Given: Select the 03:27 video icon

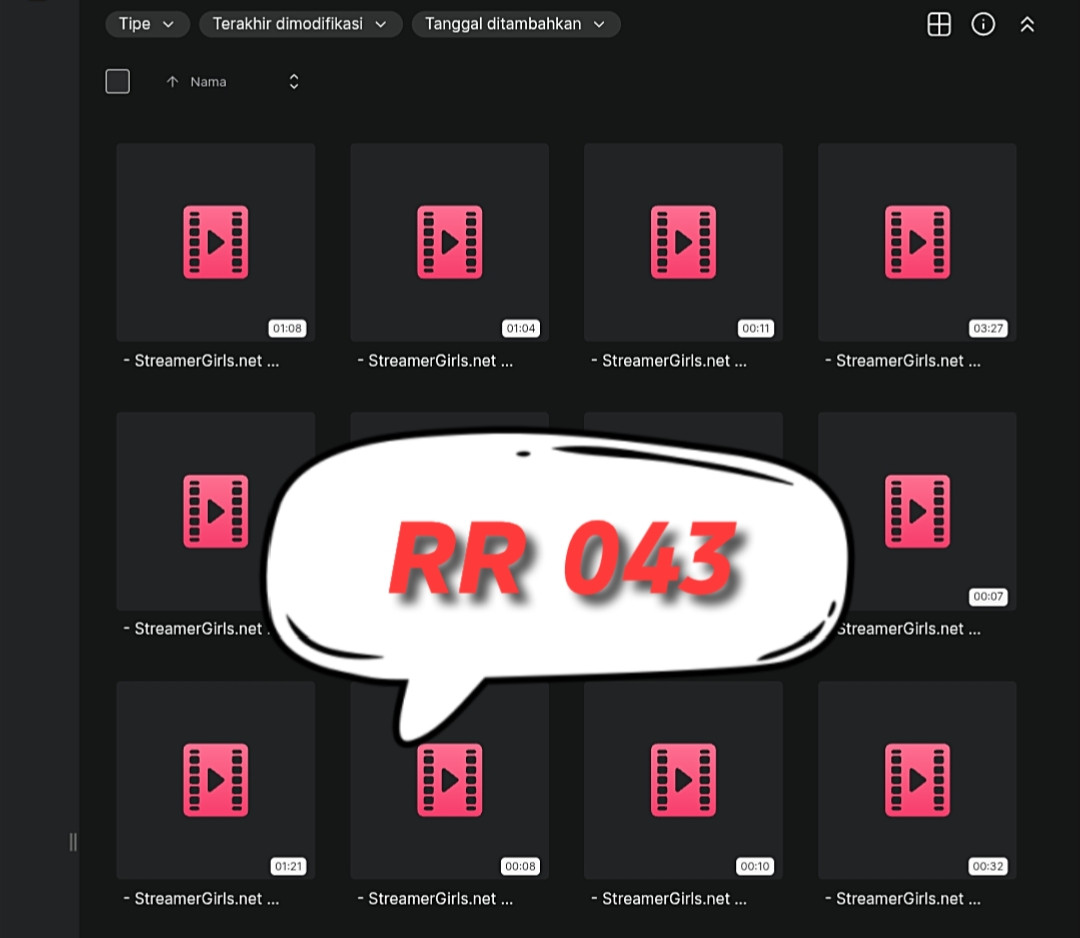Looking at the screenshot, I should point(917,242).
